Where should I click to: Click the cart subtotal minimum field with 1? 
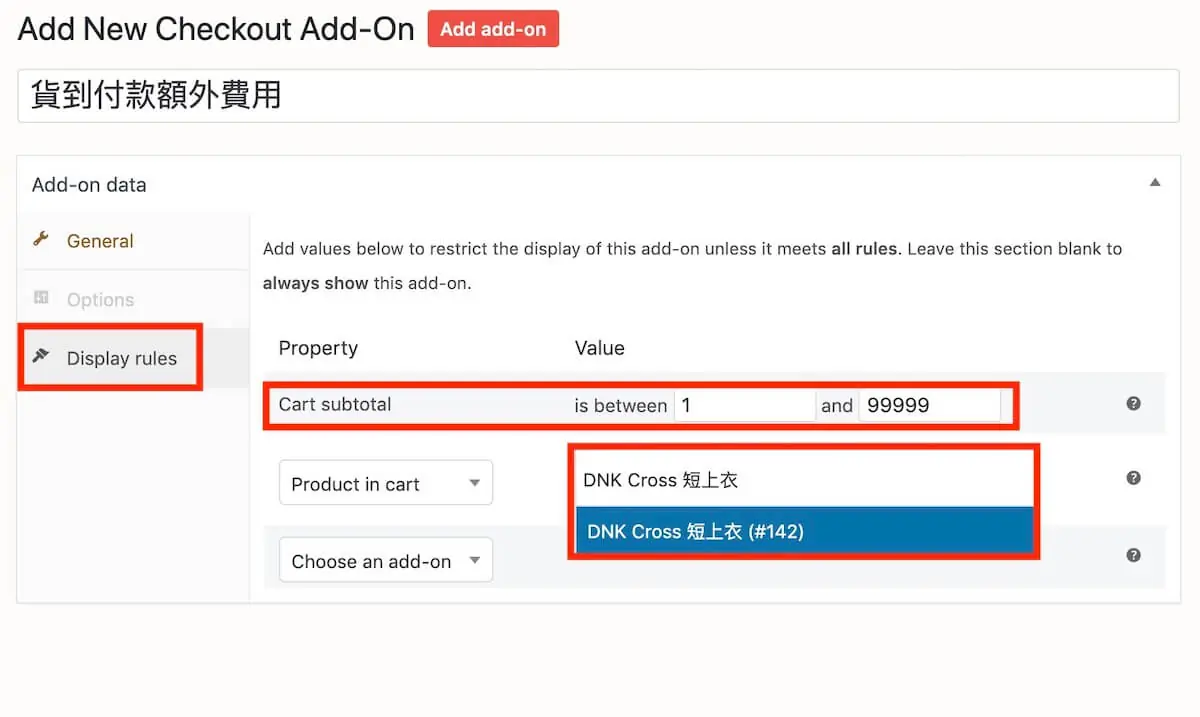[744, 405]
